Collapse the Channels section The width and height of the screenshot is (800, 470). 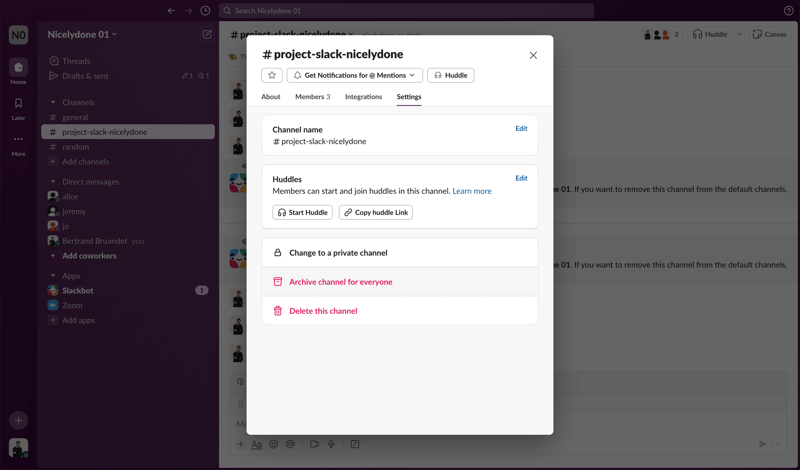pos(53,103)
